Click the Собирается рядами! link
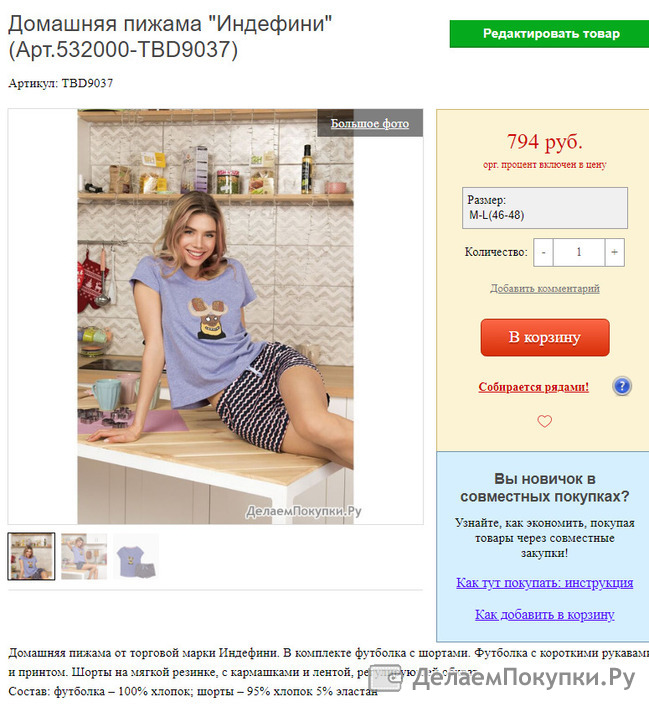Image resolution: width=649 pixels, height=707 pixels. coord(534,387)
